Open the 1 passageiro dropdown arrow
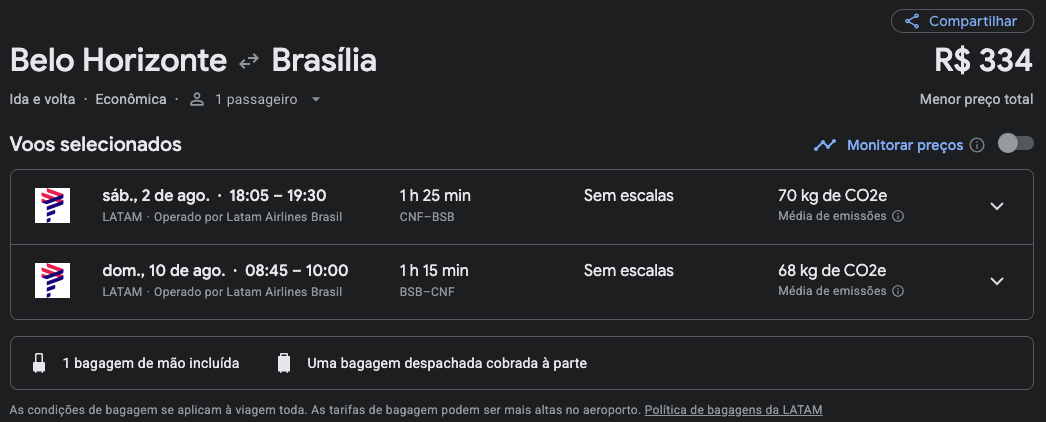The image size is (1046, 422). pos(316,100)
